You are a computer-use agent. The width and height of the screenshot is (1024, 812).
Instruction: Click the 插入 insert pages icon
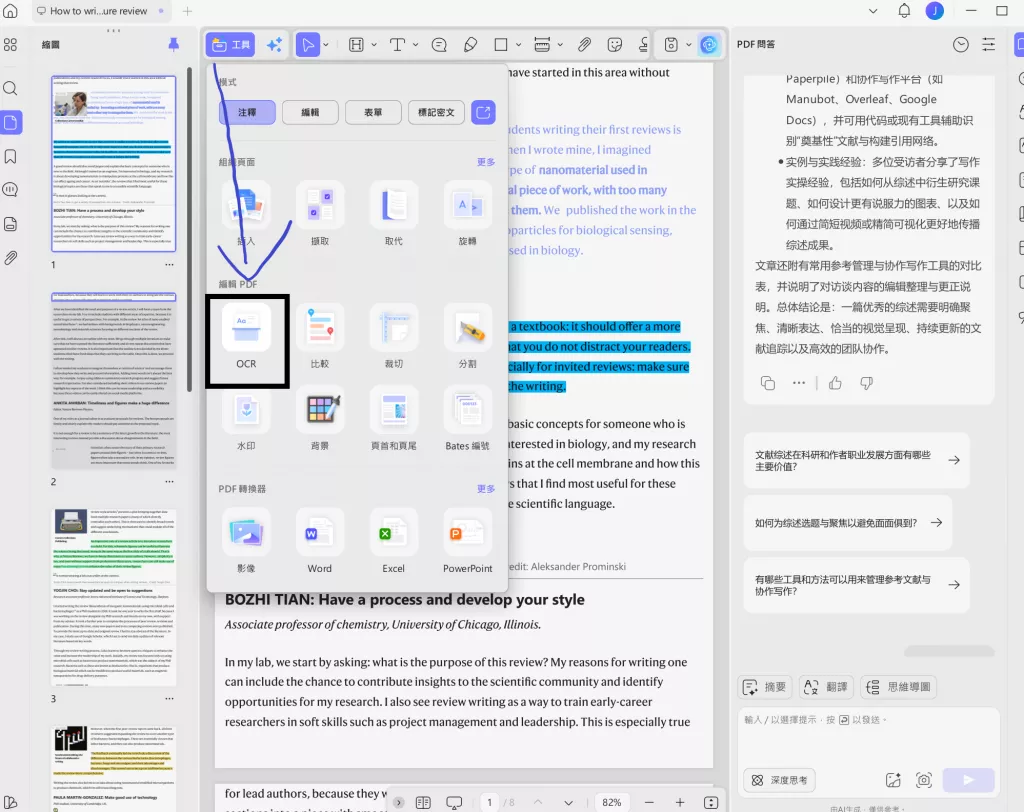[246, 204]
